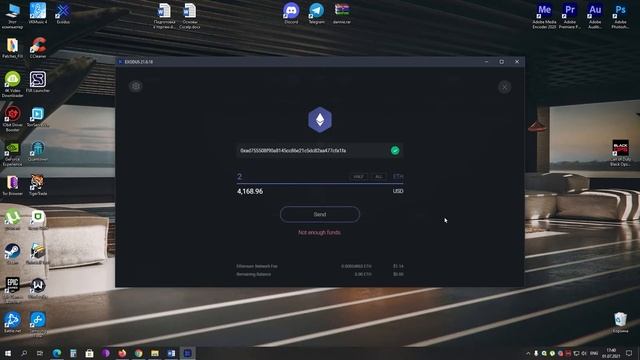
Task: Click the Ethereum Network Fee label
Action: point(257,266)
